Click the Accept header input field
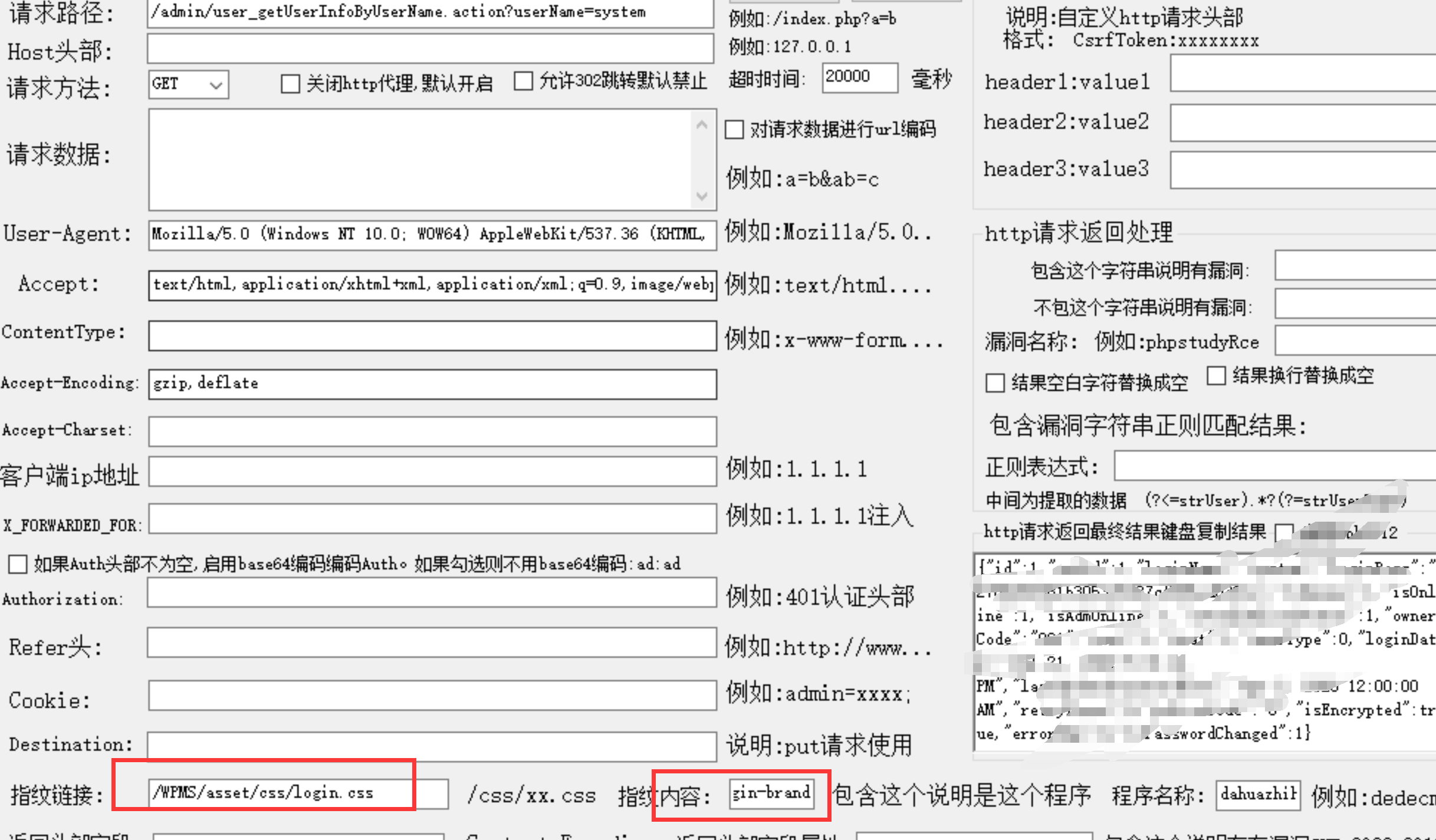Image resolution: width=1436 pixels, height=840 pixels. (433, 285)
